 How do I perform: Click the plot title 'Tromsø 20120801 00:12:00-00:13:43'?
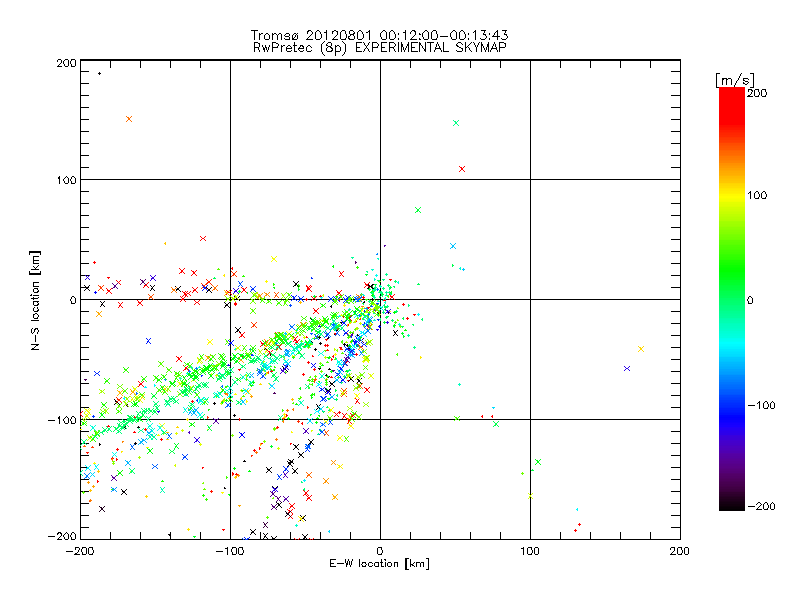(379, 35)
